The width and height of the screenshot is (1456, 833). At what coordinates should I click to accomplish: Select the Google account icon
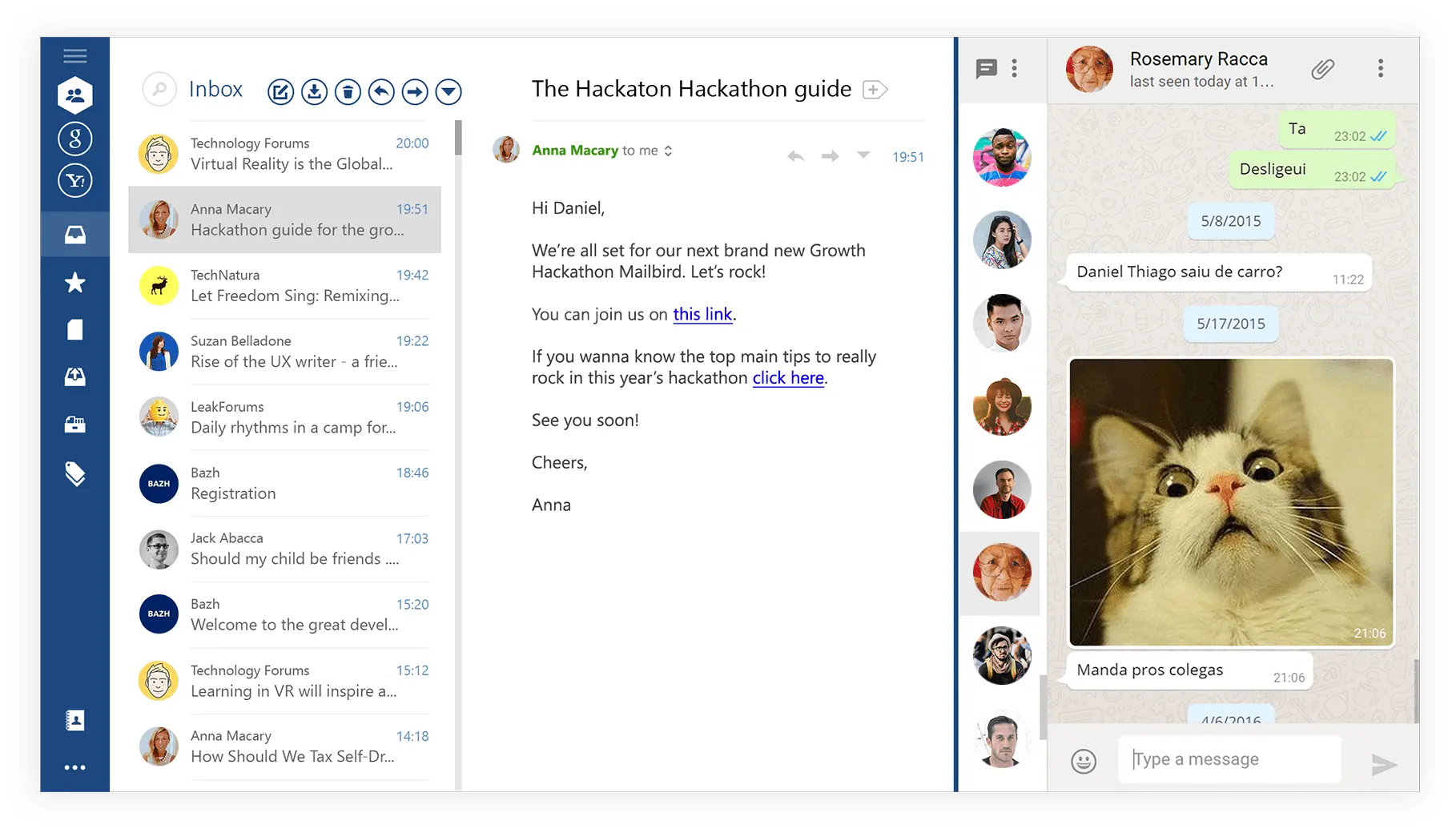pyautogui.click(x=74, y=138)
